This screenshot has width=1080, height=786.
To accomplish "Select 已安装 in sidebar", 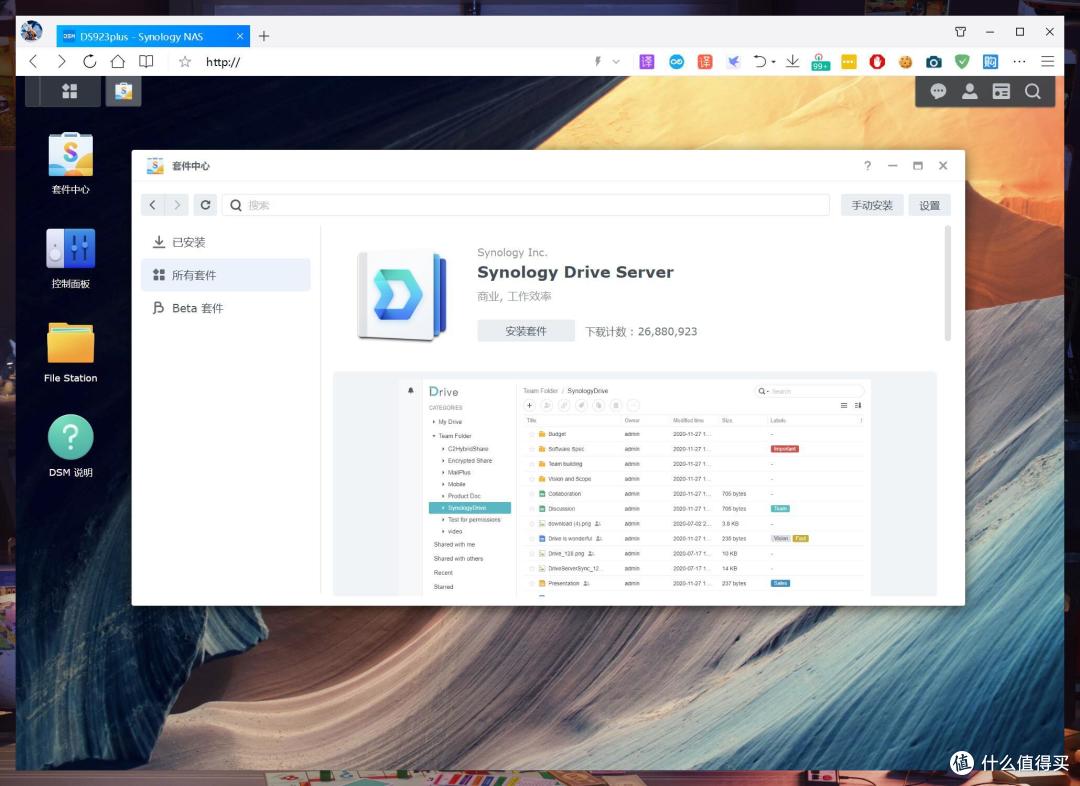I will [226, 242].
